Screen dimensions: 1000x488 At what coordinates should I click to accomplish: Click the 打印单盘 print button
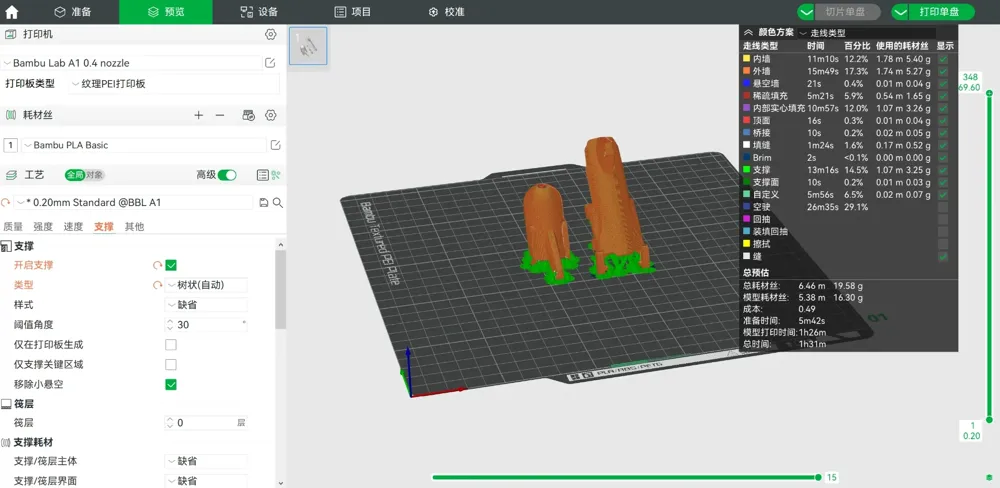(941, 12)
